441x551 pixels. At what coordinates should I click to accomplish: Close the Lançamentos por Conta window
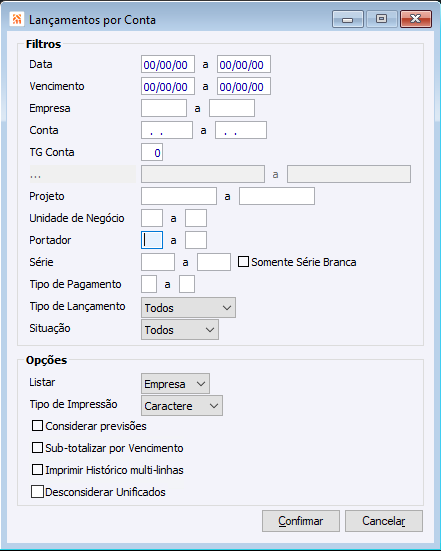[x=415, y=19]
